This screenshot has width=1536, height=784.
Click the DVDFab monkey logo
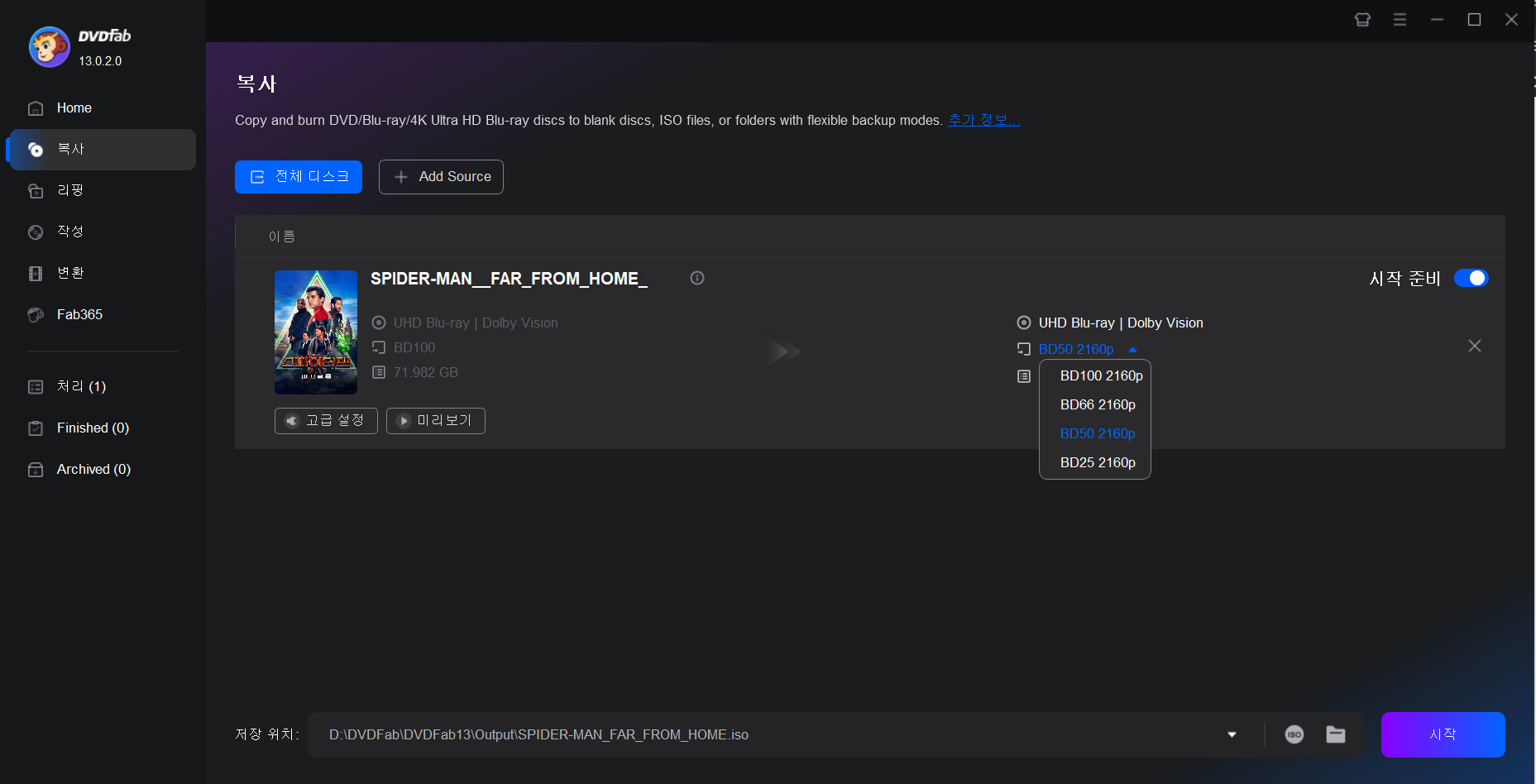[50, 47]
